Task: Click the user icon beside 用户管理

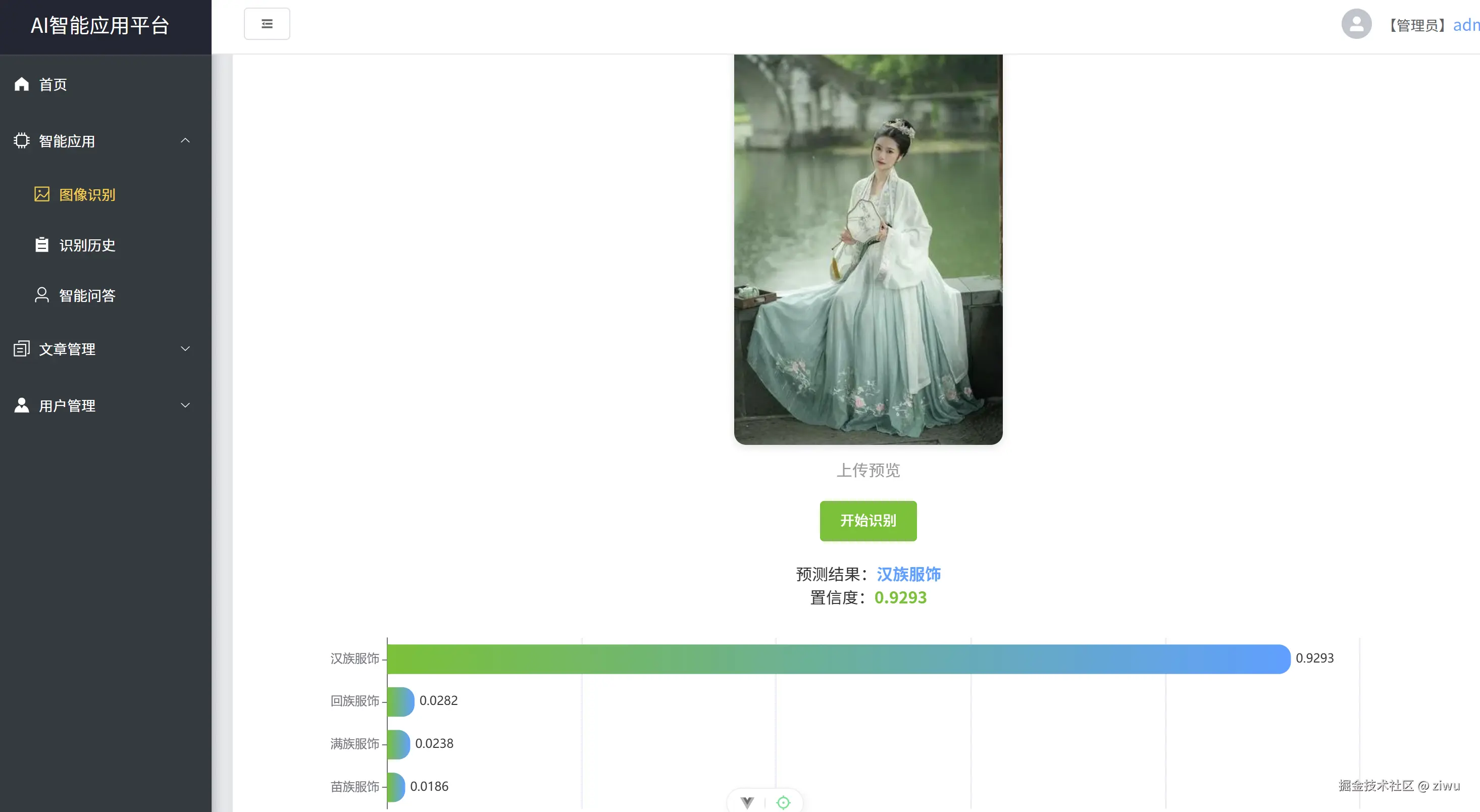Action: tap(21, 405)
